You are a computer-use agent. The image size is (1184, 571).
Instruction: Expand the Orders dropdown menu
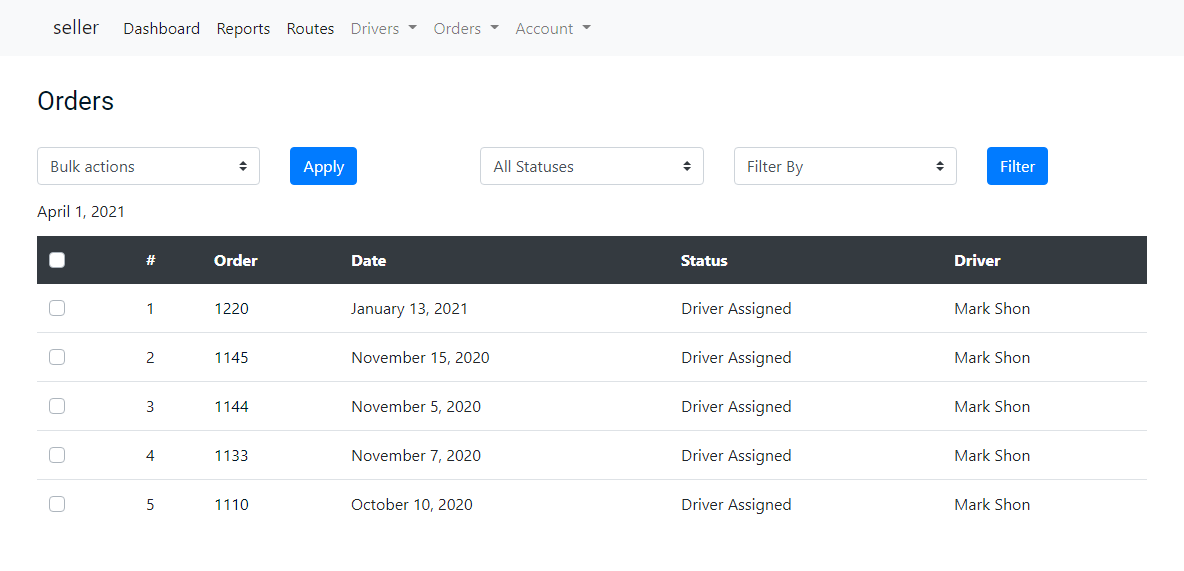(466, 29)
